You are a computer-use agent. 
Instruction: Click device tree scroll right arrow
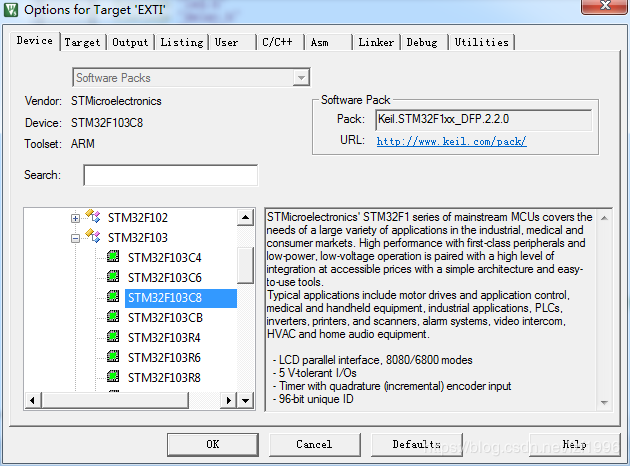[229, 400]
